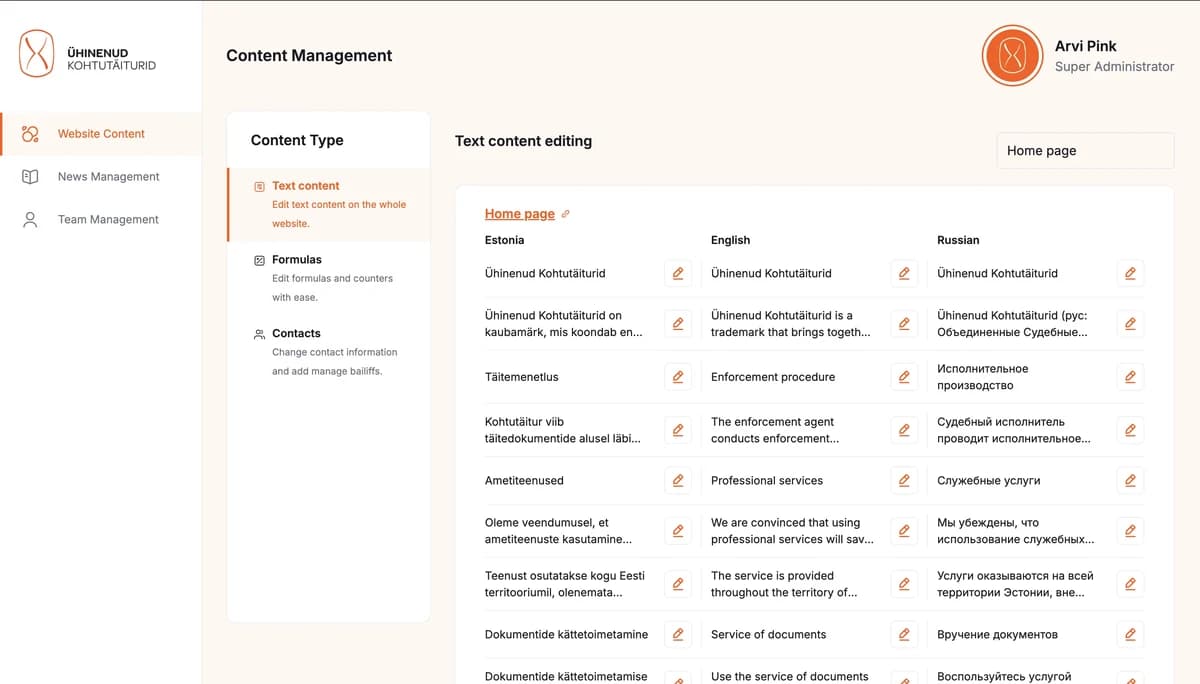1200x684 pixels.
Task: Edit the 'Professional services' entry
Action: pyautogui.click(x=904, y=480)
